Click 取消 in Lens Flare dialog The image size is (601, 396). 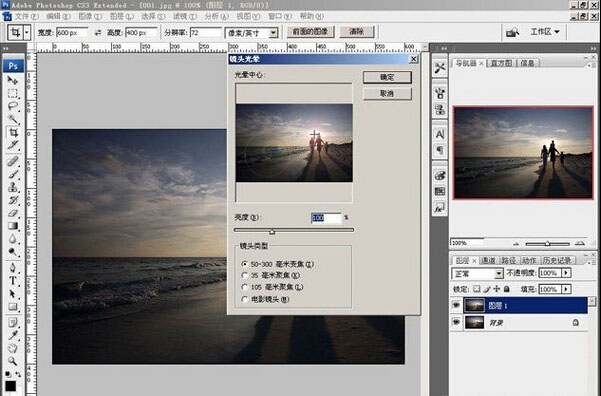(387, 94)
